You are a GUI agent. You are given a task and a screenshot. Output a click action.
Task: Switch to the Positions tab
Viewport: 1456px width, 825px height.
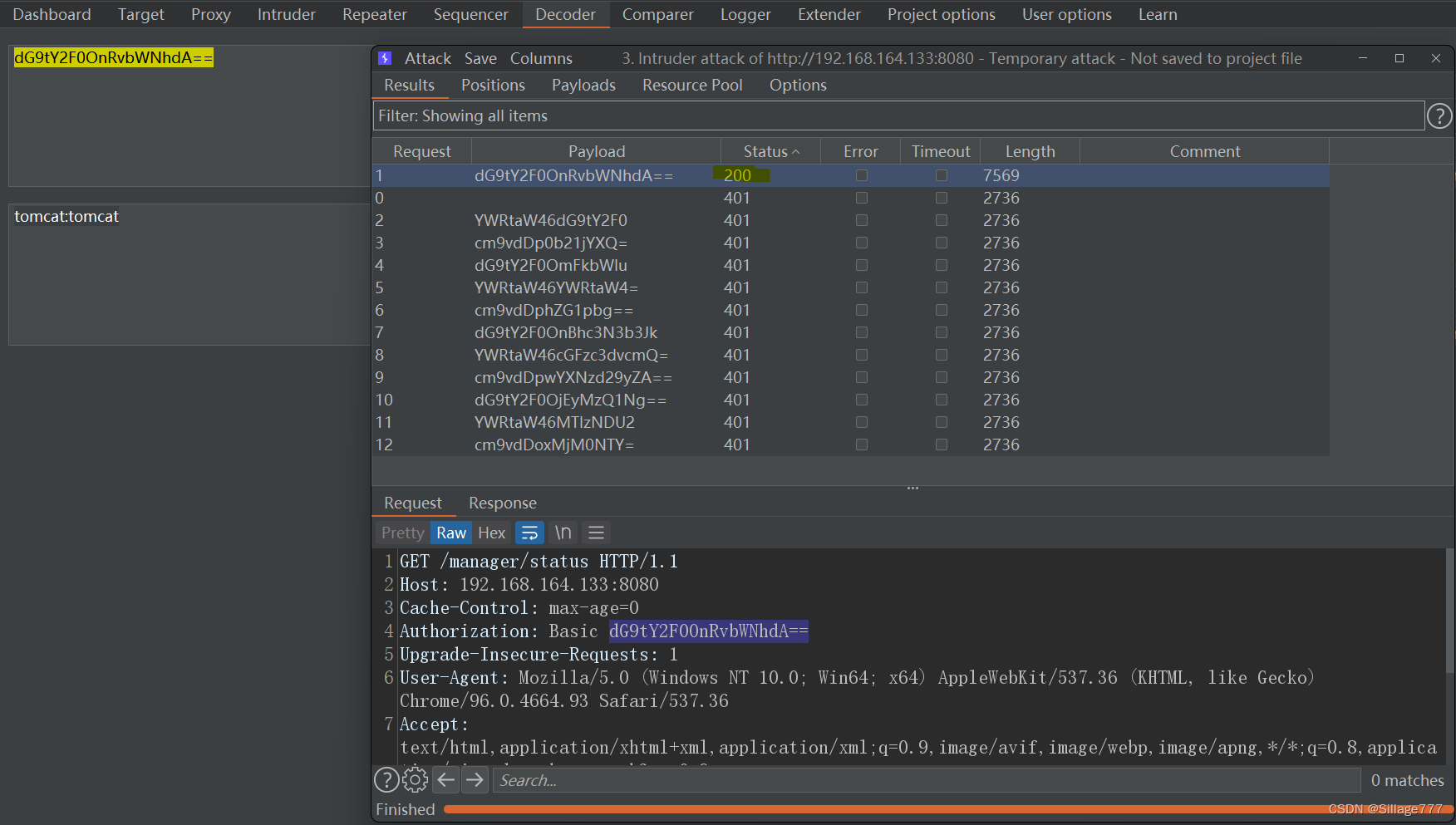tap(493, 85)
